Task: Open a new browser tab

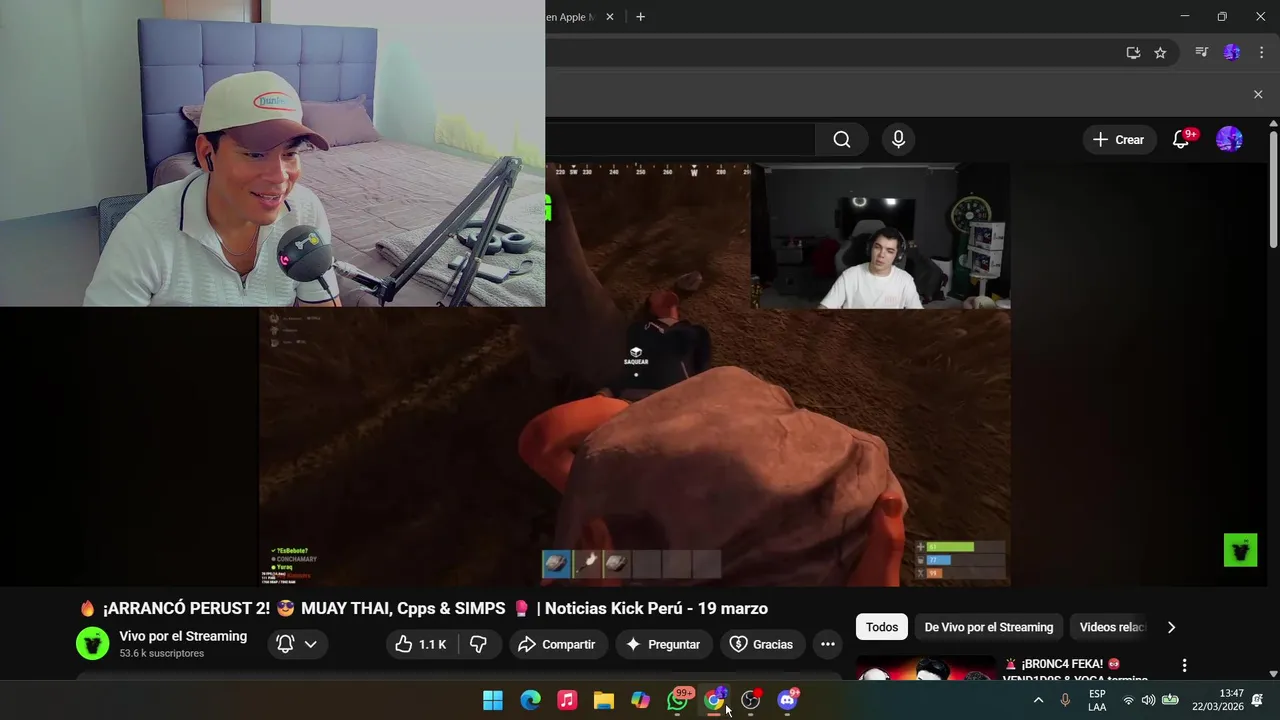Action: (x=640, y=17)
